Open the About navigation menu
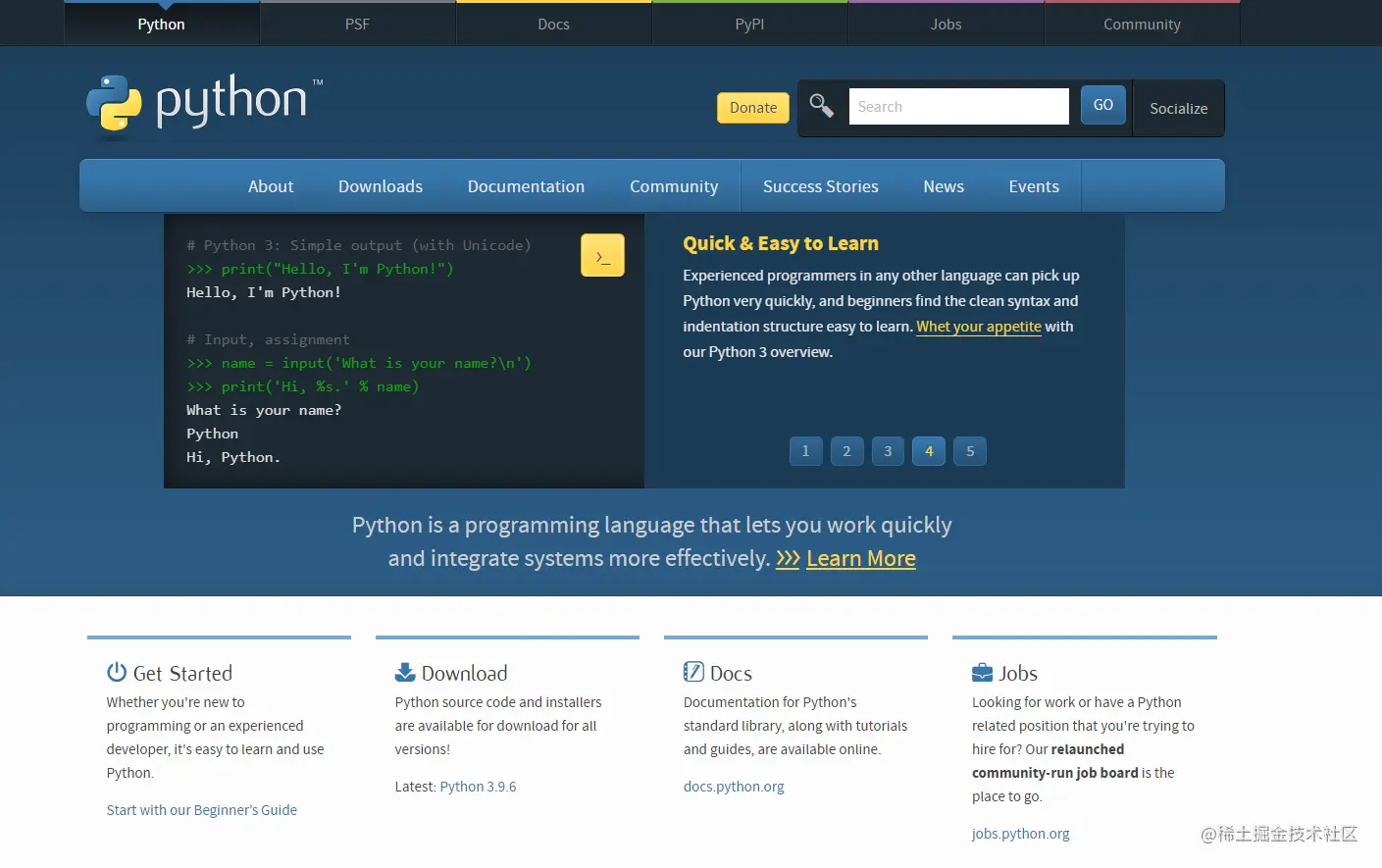This screenshot has width=1382, height=868. coord(271,186)
